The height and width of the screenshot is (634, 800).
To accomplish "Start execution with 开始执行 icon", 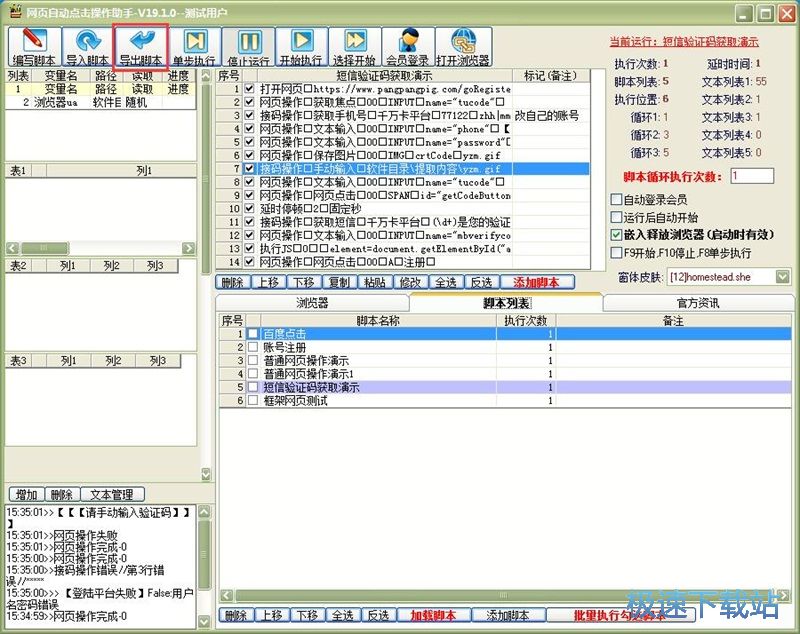I will point(302,47).
